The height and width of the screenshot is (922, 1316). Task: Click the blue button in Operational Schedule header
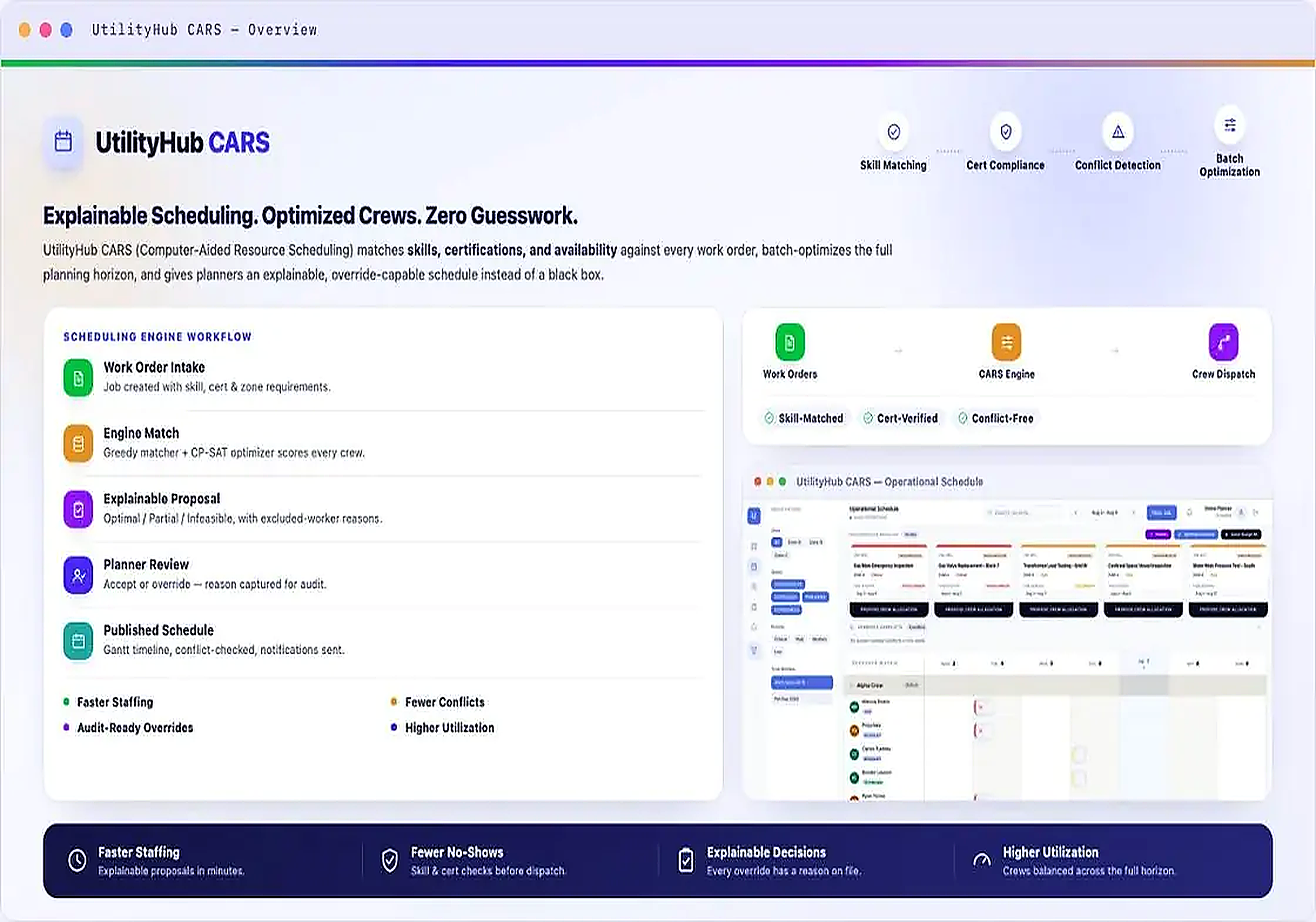click(1161, 513)
